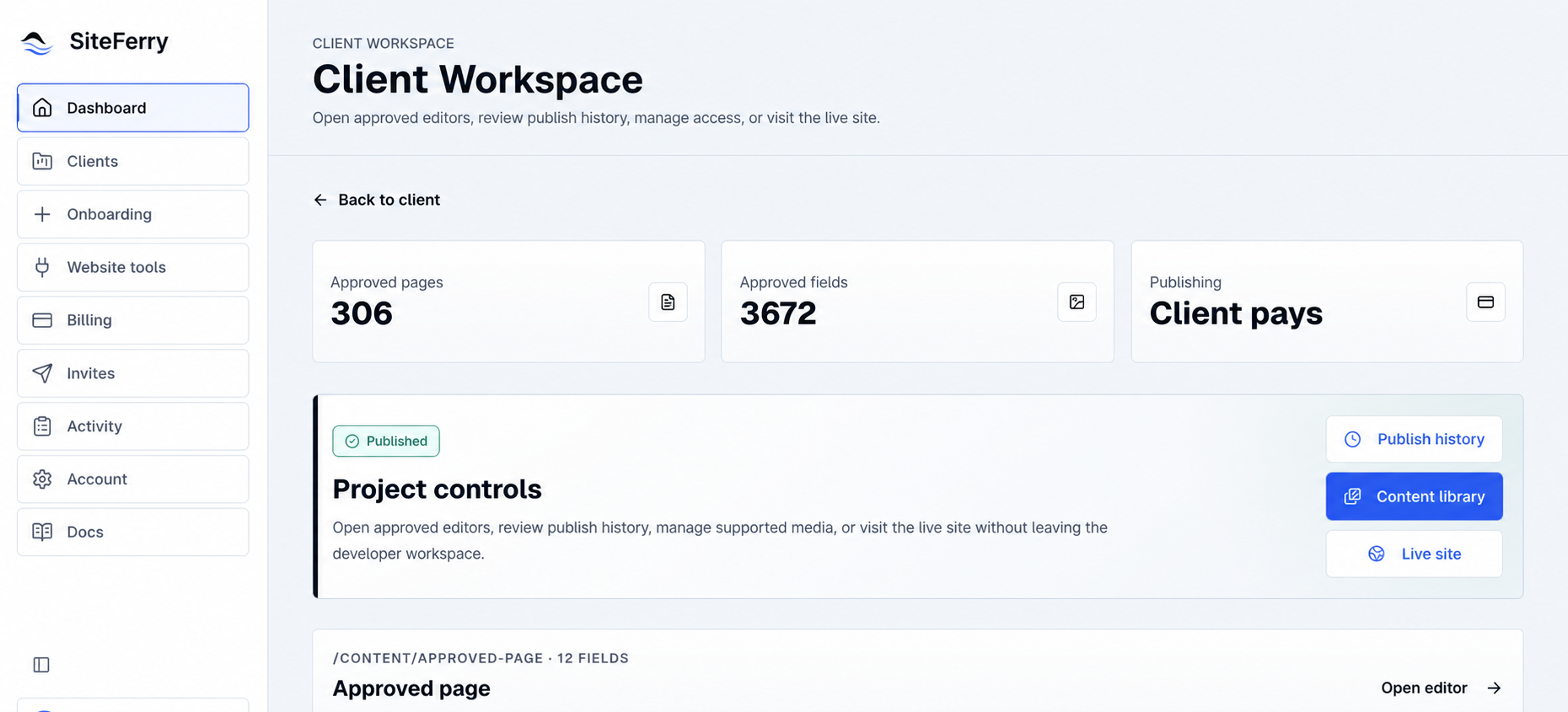Open the Docs menu item
The width and height of the screenshot is (1568, 712).
coord(133,532)
